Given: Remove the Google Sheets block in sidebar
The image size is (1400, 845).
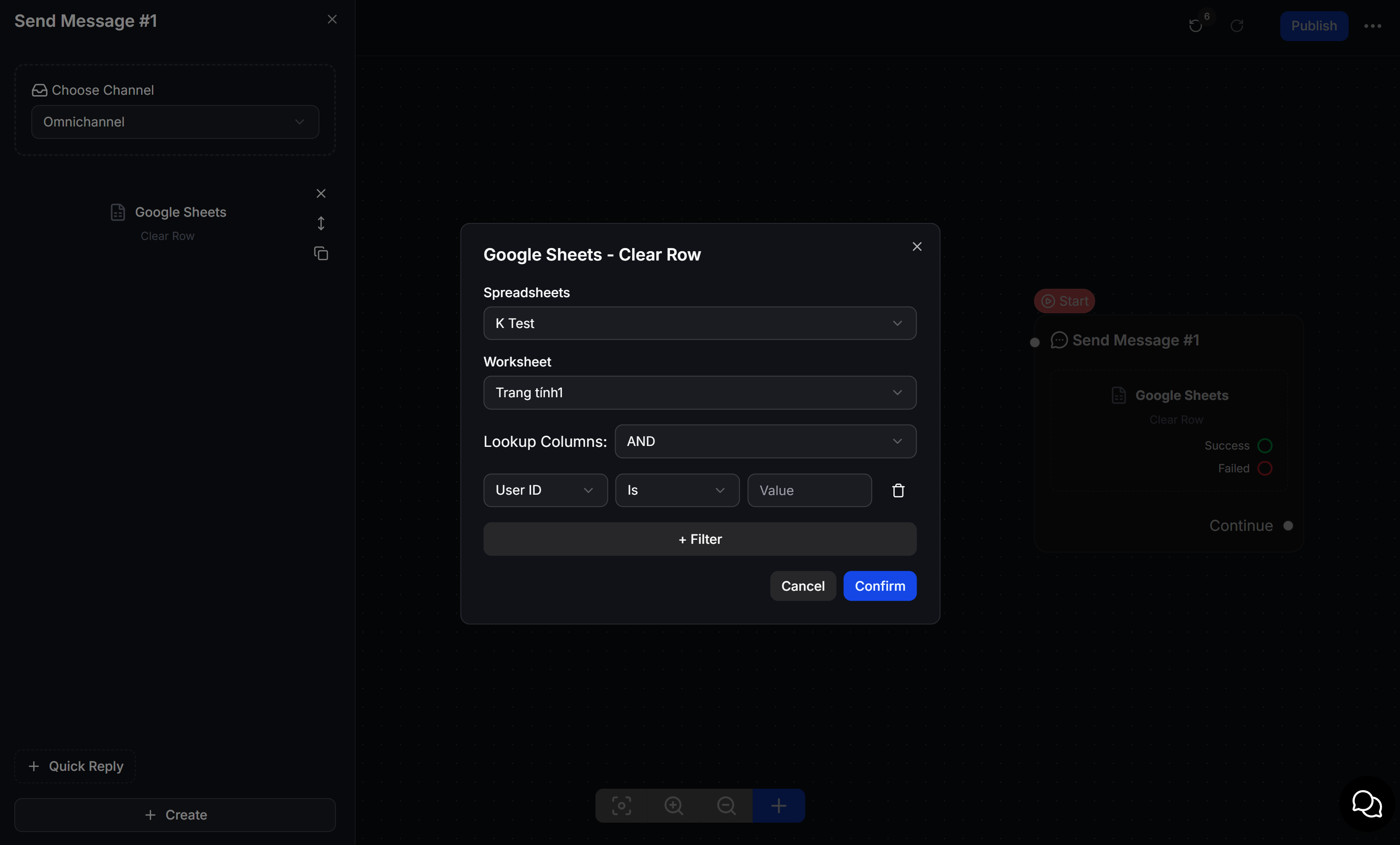Looking at the screenshot, I should click(x=321, y=194).
